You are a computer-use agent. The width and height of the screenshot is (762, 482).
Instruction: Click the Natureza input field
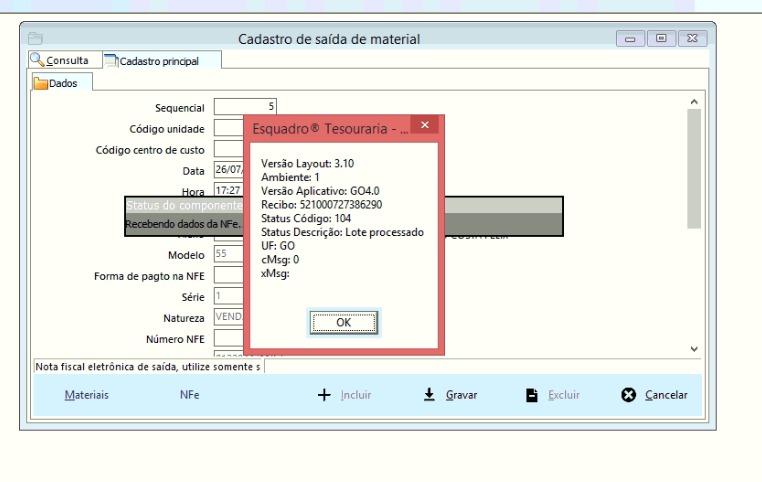tap(229, 317)
